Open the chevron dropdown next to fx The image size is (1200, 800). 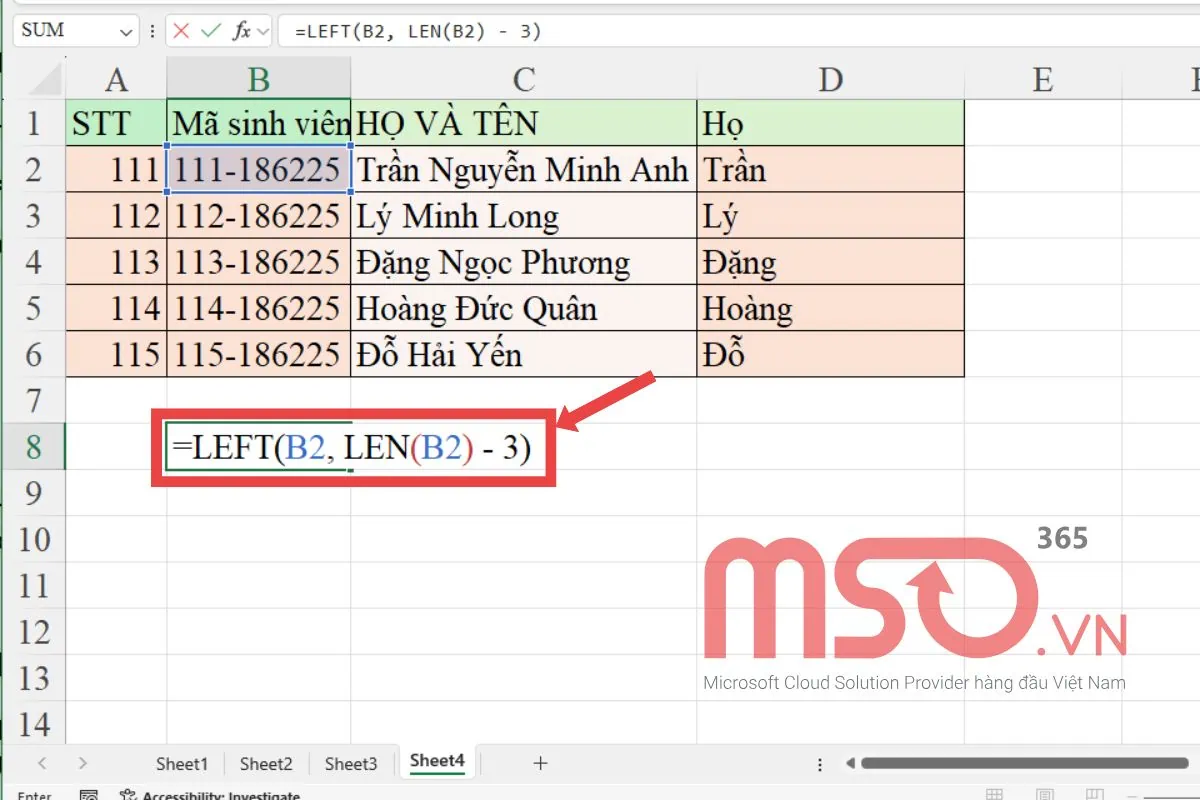(x=263, y=32)
